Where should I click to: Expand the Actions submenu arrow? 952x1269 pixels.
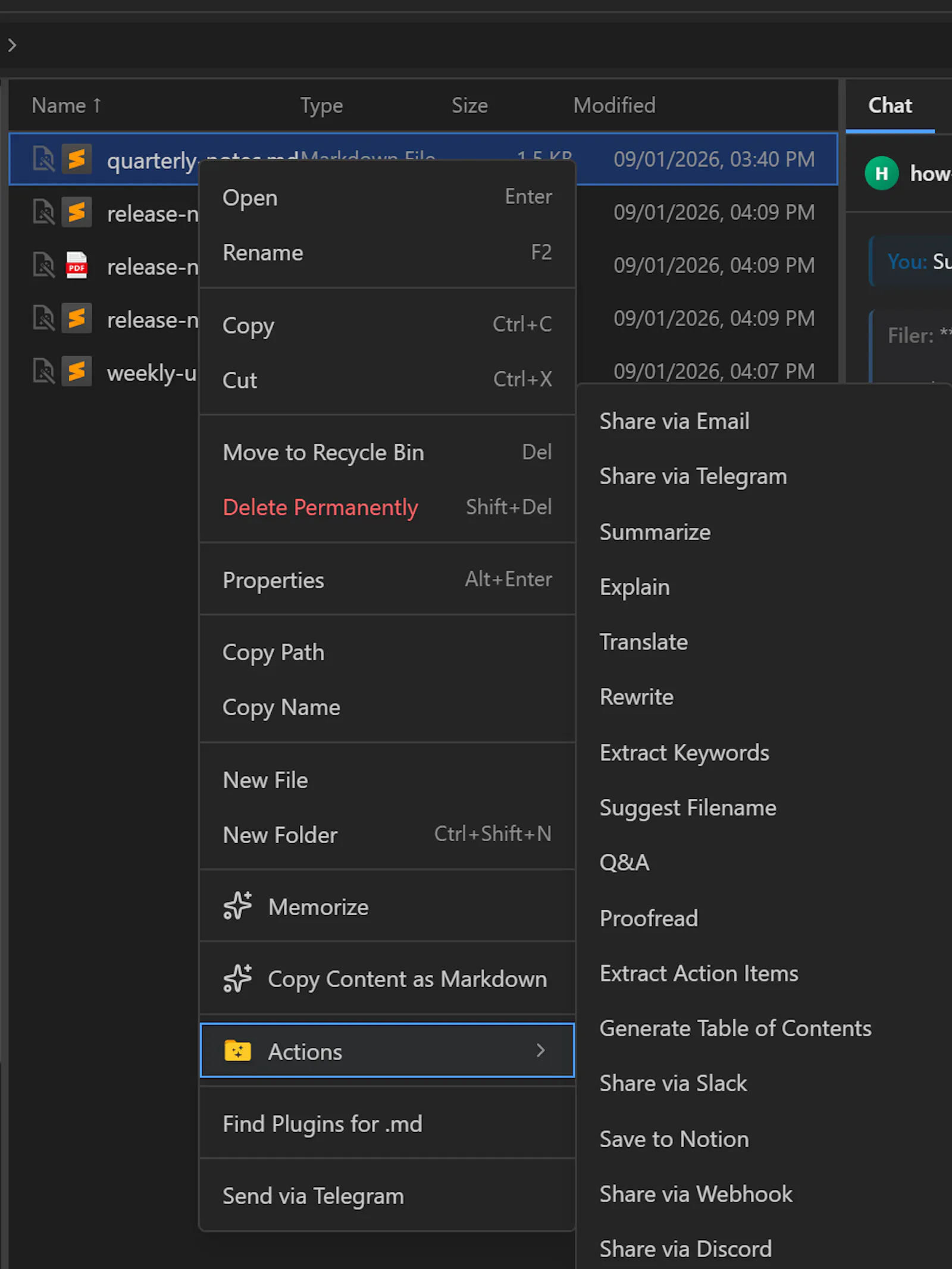pyautogui.click(x=540, y=1051)
